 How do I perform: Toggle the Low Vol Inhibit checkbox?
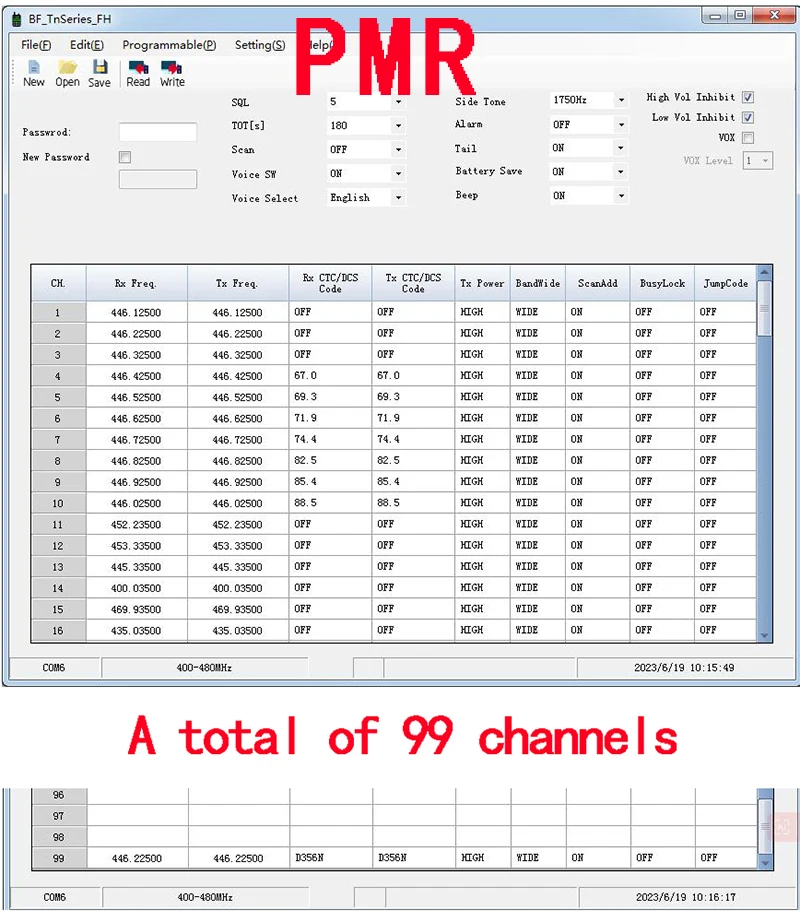click(x=748, y=118)
